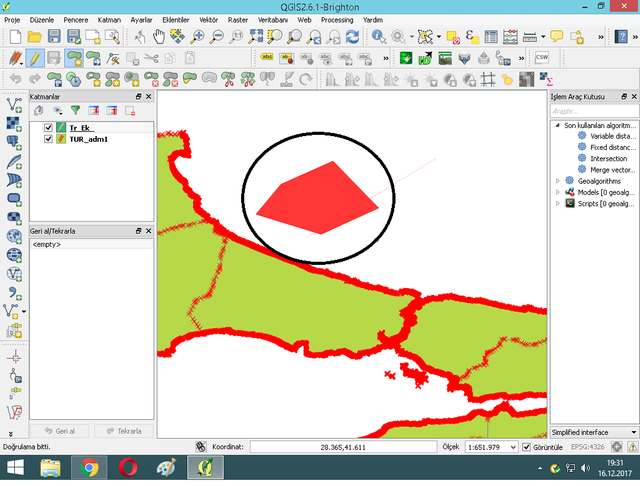Open the field calculator abacus icon

[x=510, y=37]
